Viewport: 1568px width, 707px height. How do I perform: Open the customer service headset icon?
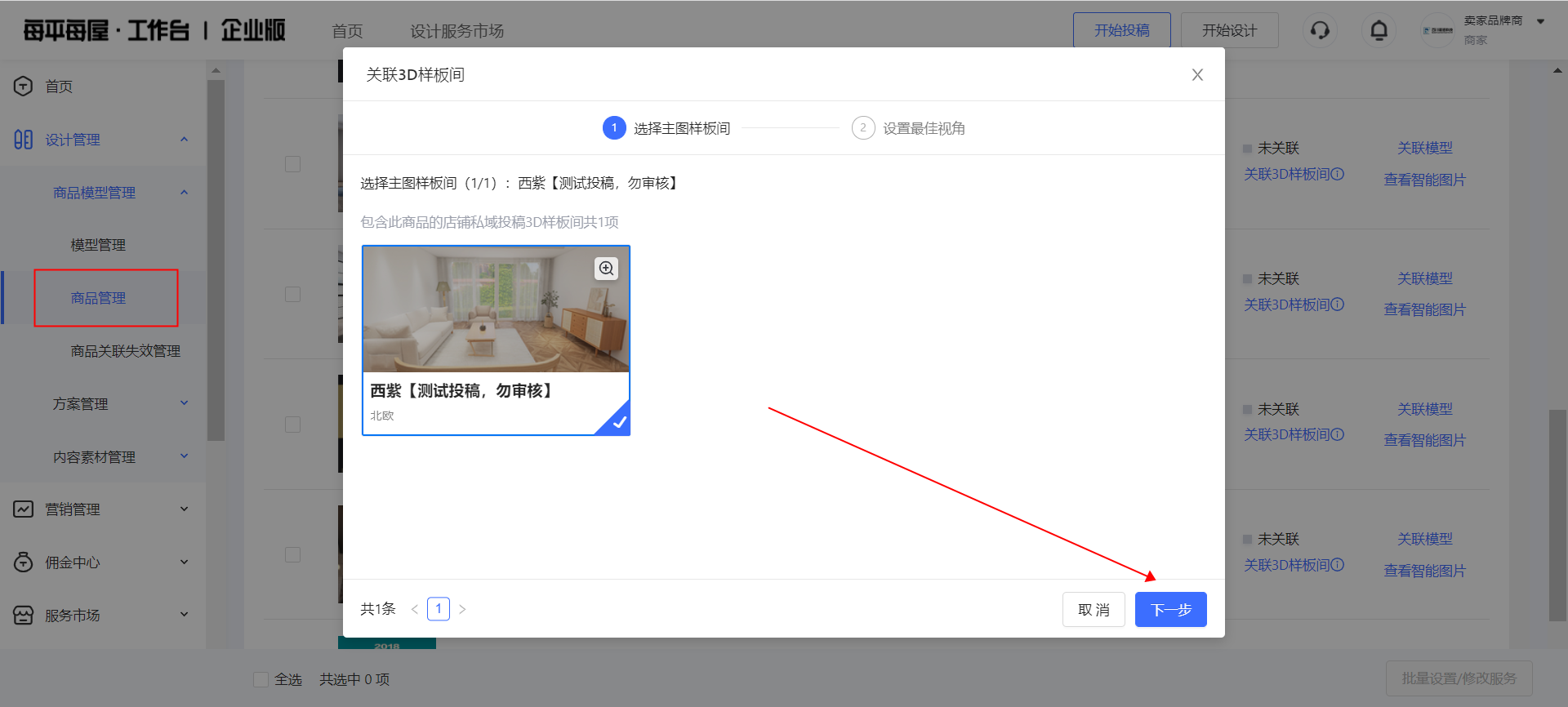(x=1320, y=31)
